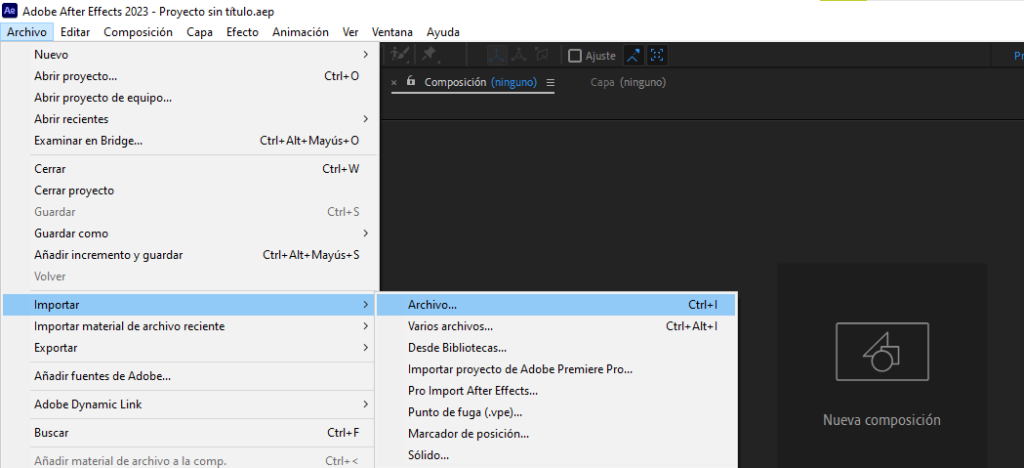The image size is (1024, 468).
Task: Choose Abrir proyecto... from Archivo menu
Action: (x=190, y=76)
